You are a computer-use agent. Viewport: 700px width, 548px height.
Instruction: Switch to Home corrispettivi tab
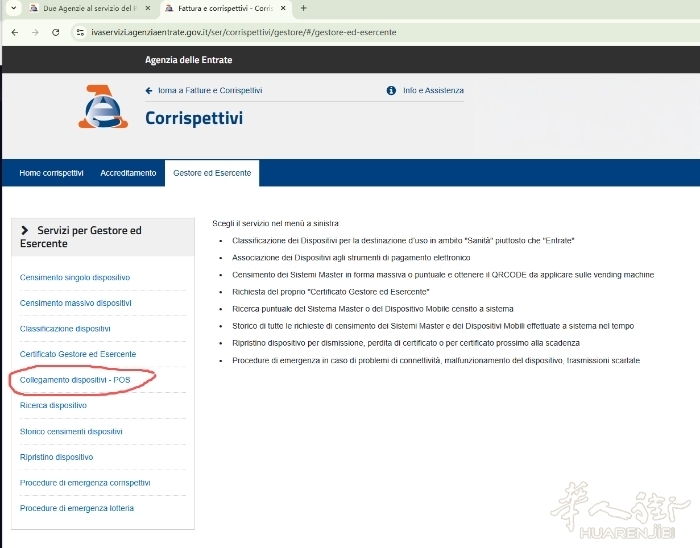(51, 173)
